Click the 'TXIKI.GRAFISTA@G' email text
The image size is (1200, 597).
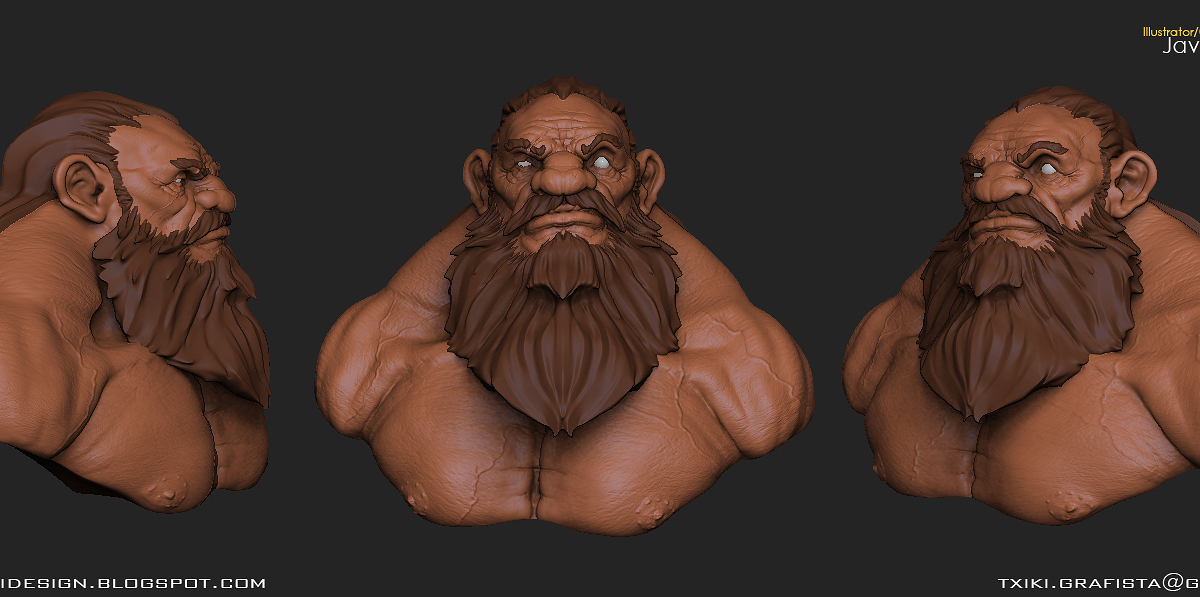tap(1098, 582)
